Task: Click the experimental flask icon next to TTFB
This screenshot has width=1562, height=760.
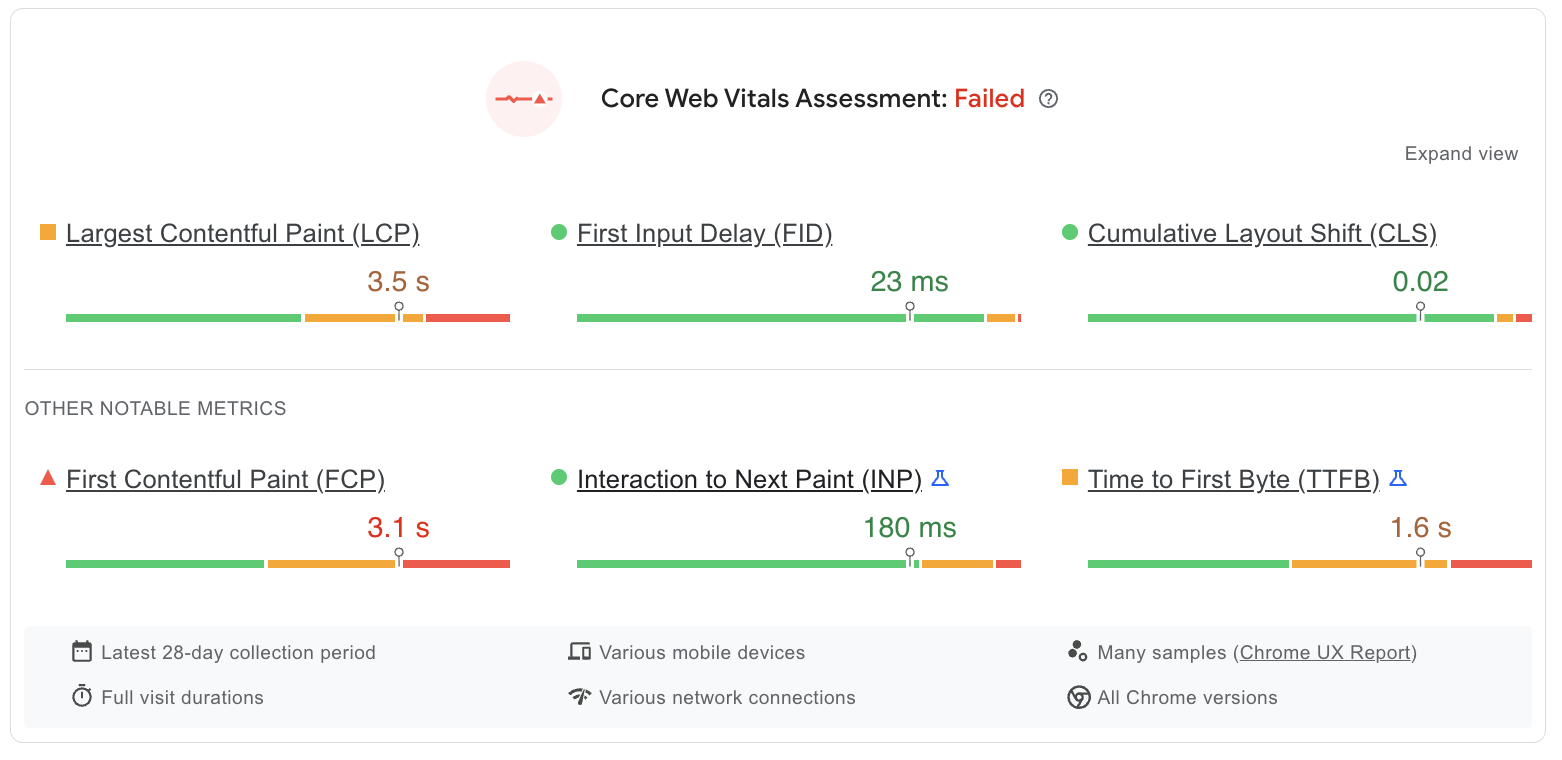Action: coord(1397,478)
